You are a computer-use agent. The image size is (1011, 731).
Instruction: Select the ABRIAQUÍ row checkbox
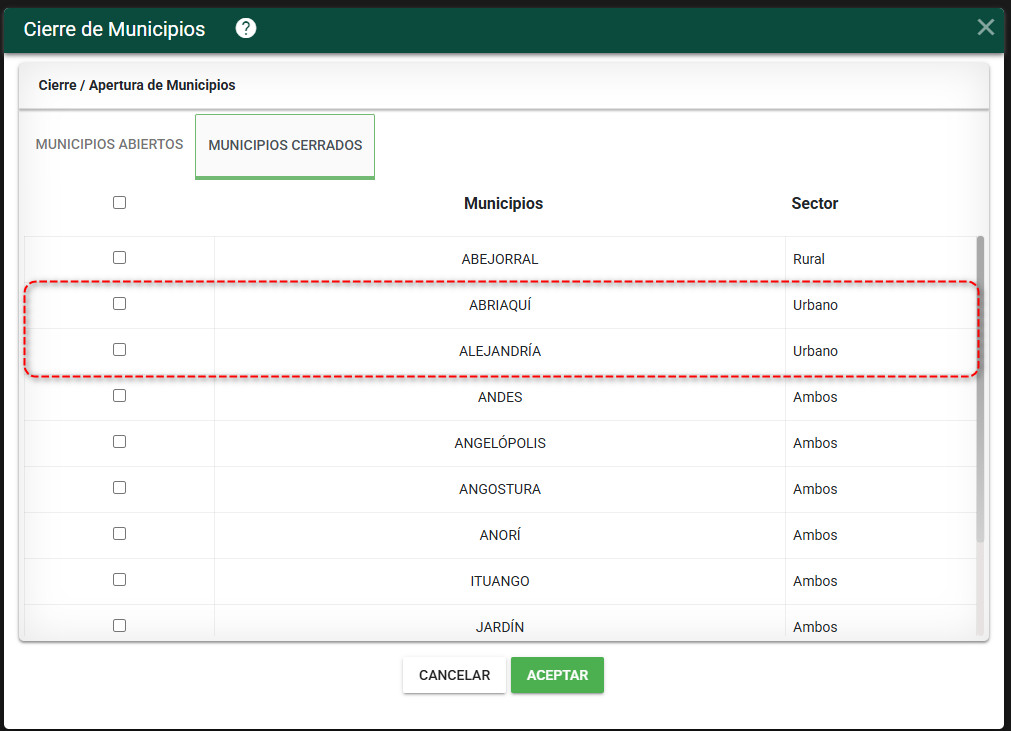coord(119,304)
